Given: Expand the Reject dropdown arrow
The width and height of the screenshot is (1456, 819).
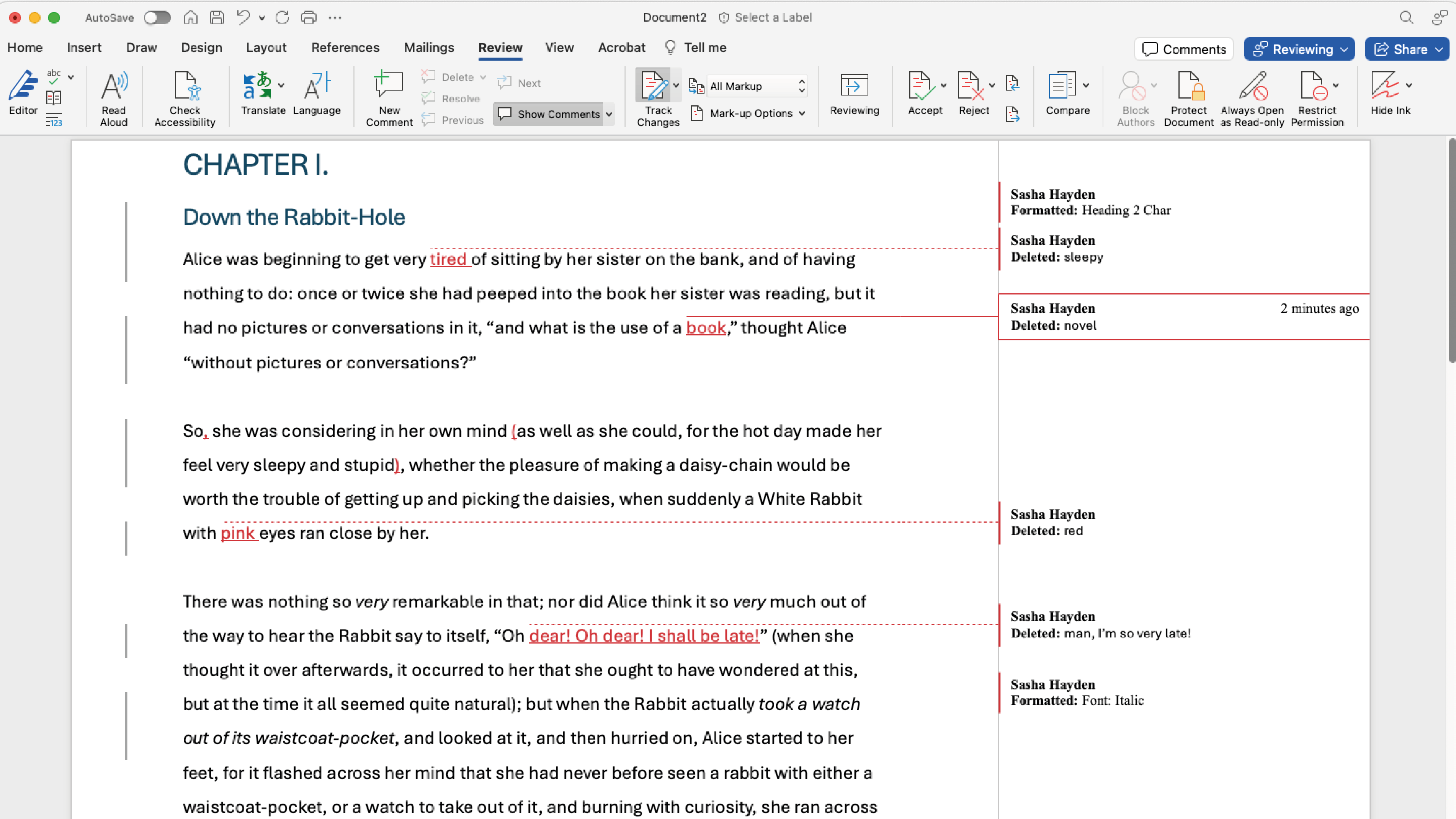Looking at the screenshot, I should pos(992,85).
